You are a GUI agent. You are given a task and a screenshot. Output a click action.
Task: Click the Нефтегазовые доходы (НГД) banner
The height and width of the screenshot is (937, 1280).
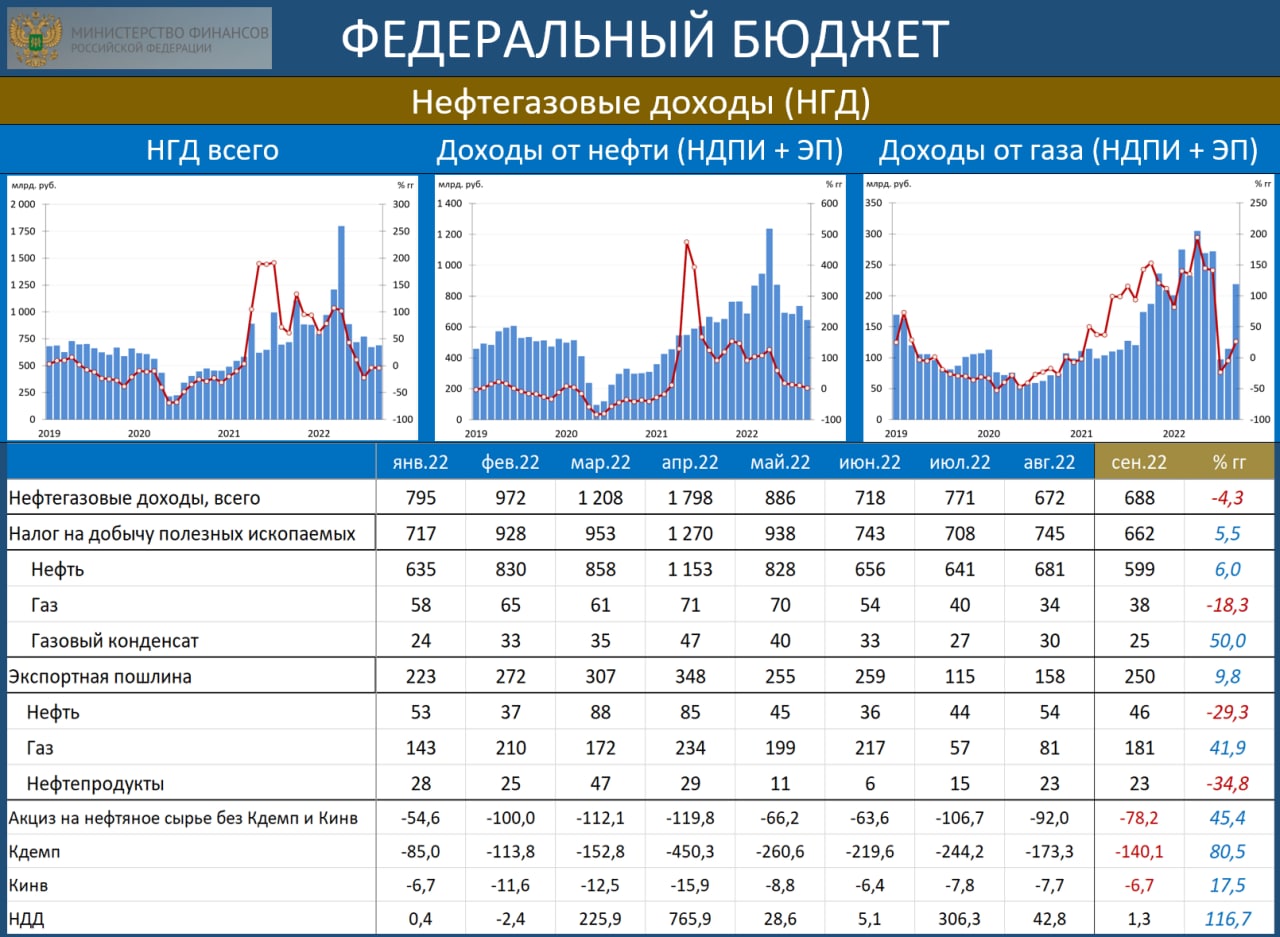[640, 101]
